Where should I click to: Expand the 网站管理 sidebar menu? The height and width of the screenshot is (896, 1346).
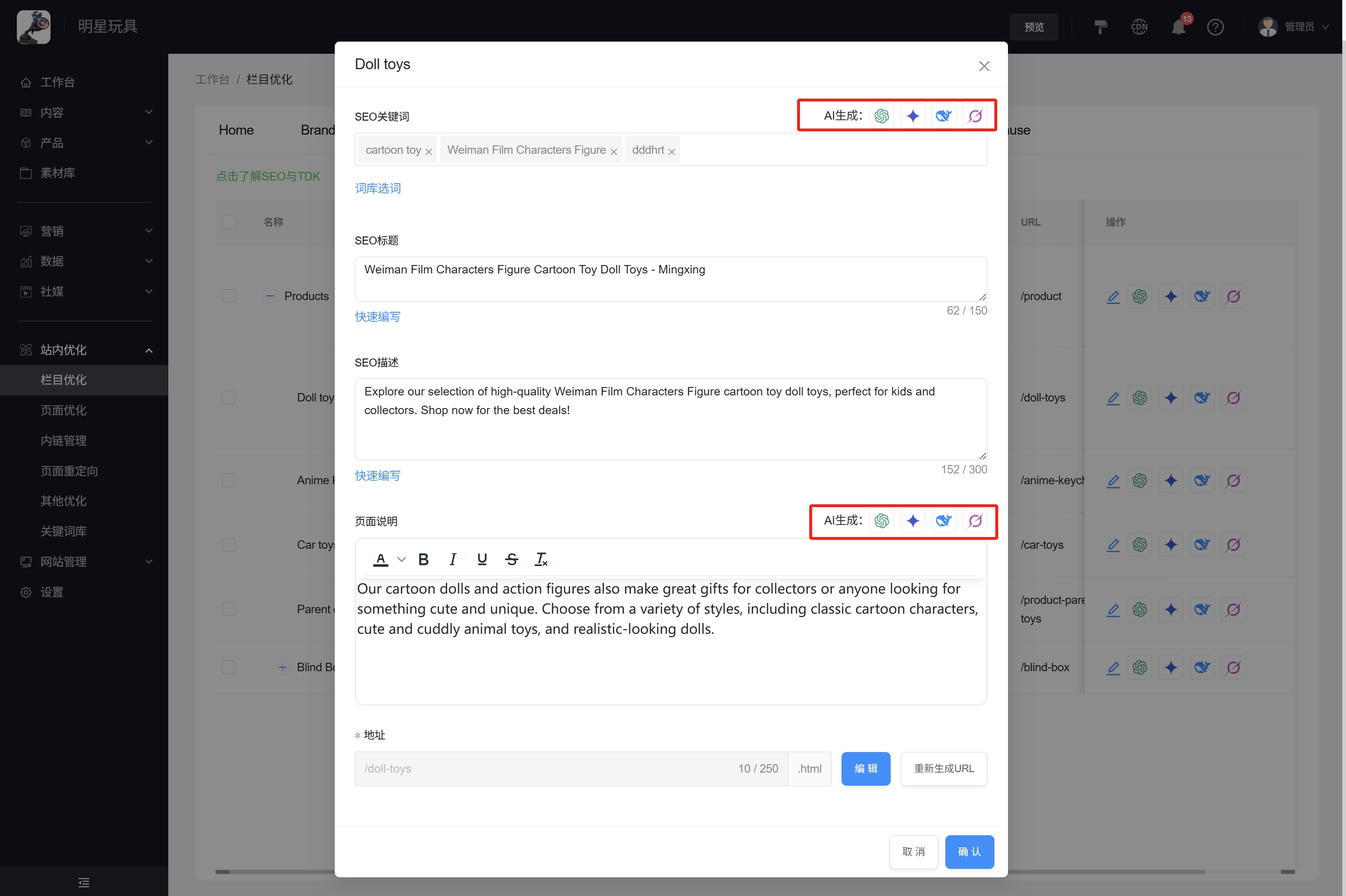tap(84, 562)
